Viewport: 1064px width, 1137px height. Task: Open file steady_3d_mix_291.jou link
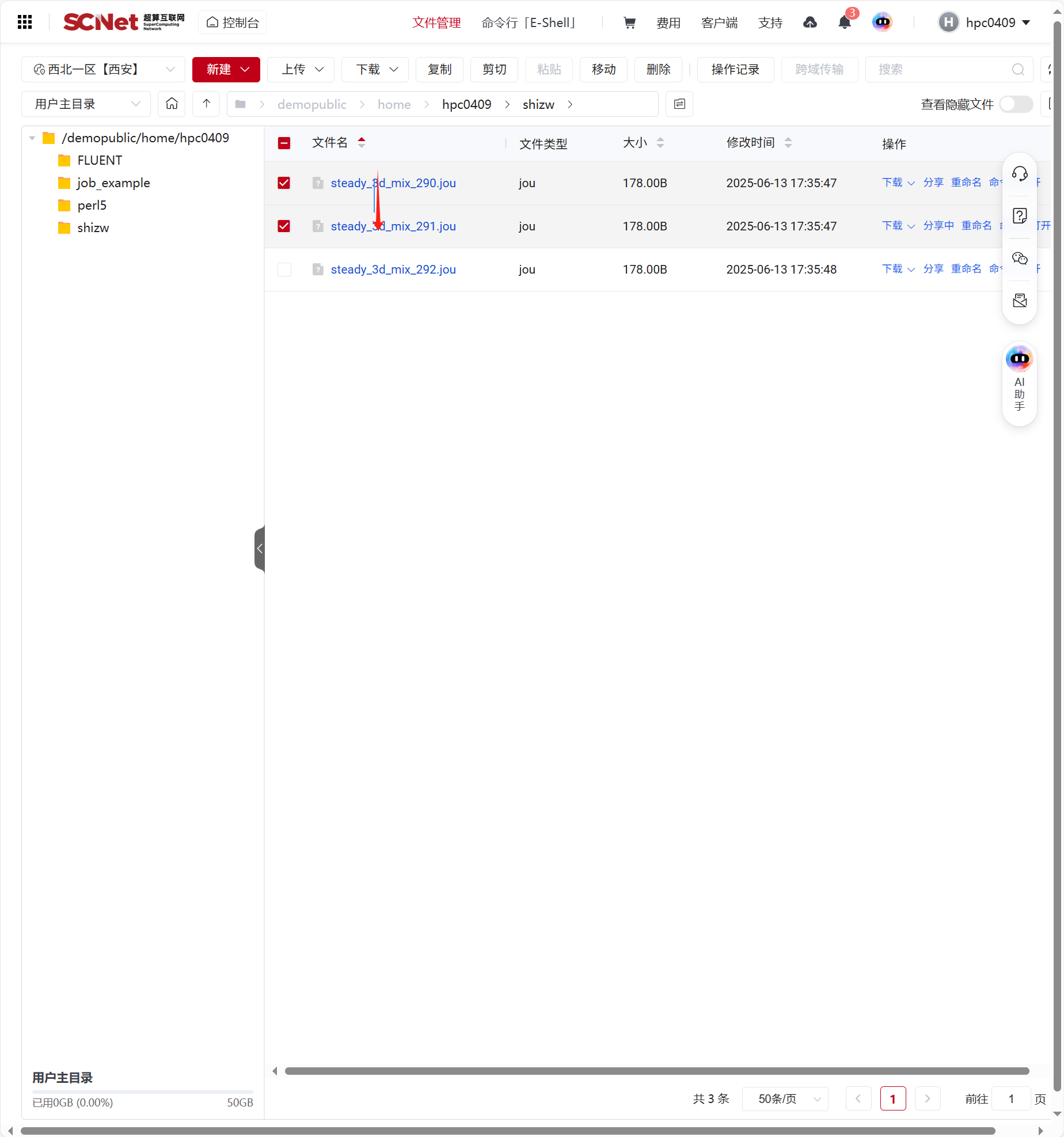[x=393, y=226]
